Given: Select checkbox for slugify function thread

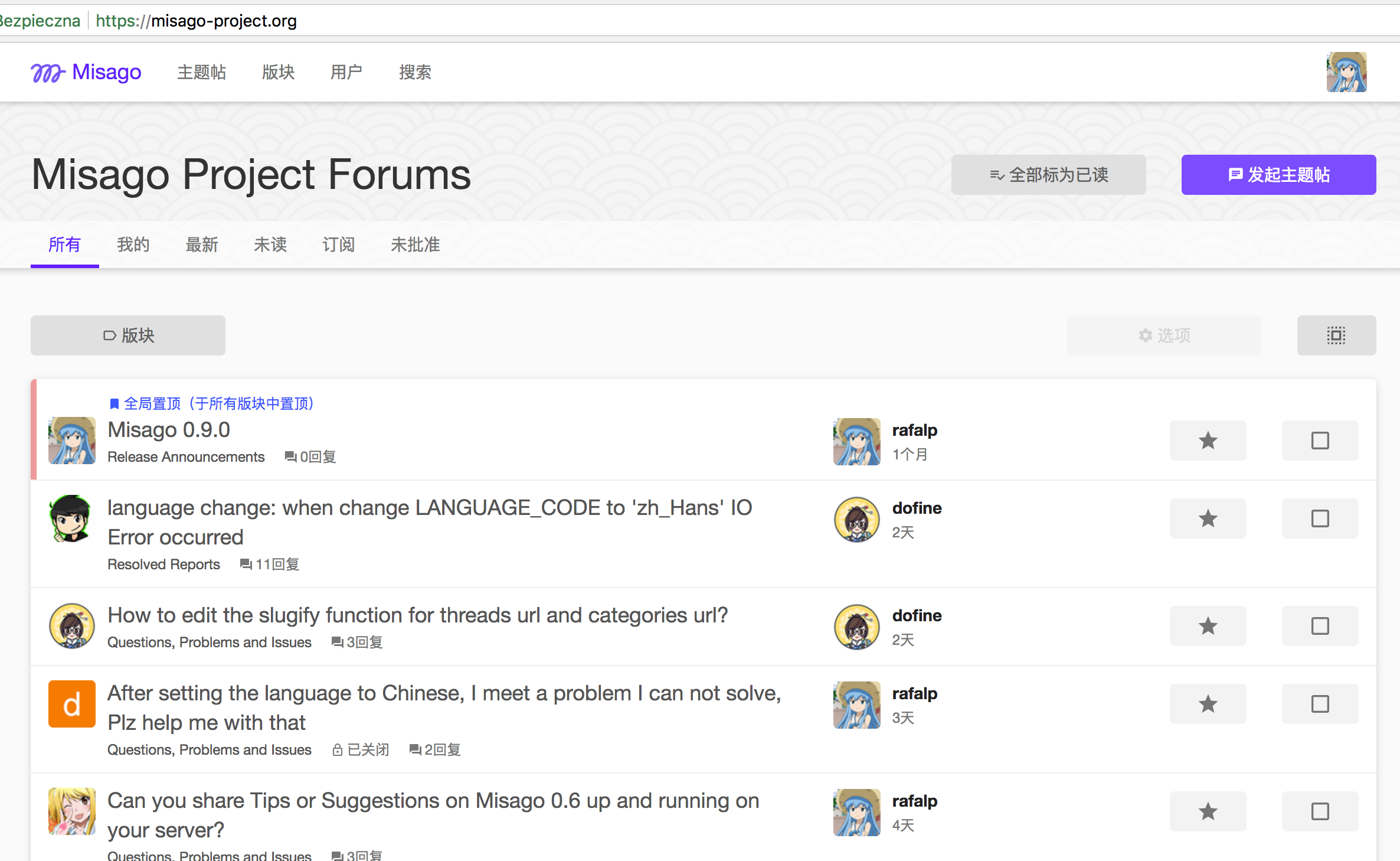Looking at the screenshot, I should pyautogui.click(x=1320, y=626).
